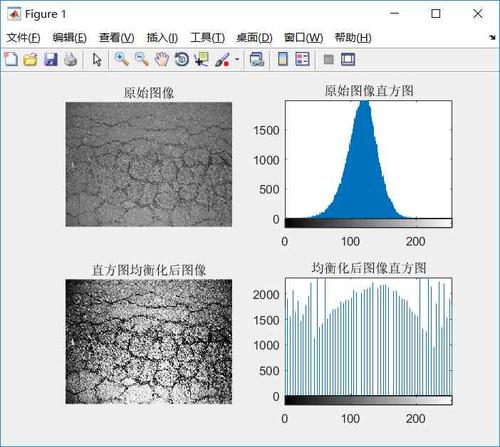This screenshot has width=500, height=447.
Task: Click the Link Plot toolbar icon
Action: click(x=257, y=60)
